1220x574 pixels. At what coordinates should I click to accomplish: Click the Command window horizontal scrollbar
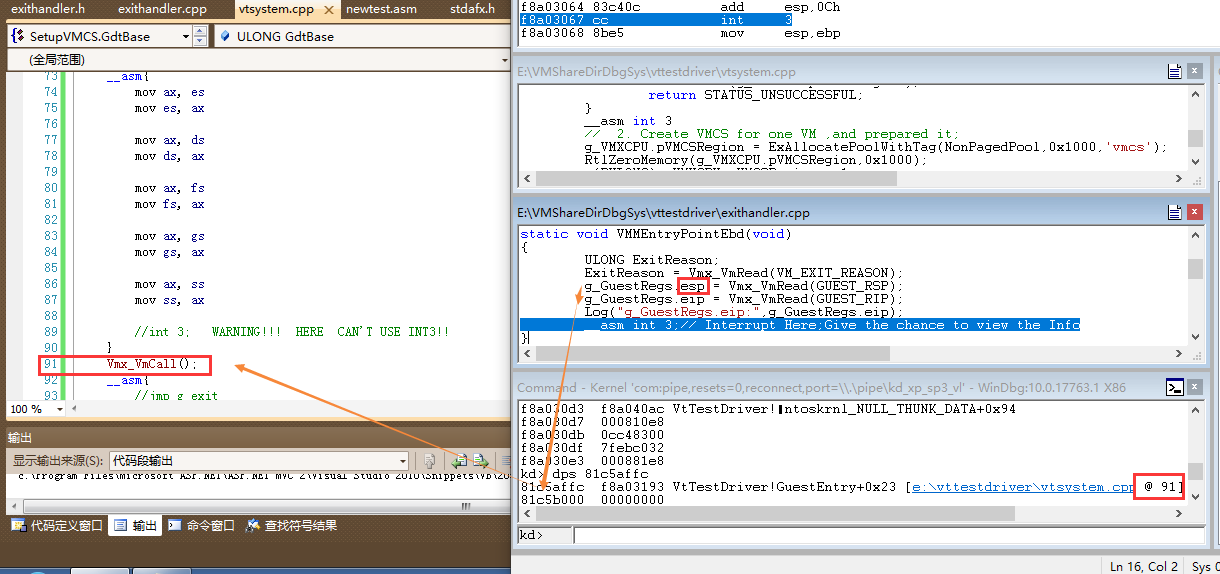852,514
